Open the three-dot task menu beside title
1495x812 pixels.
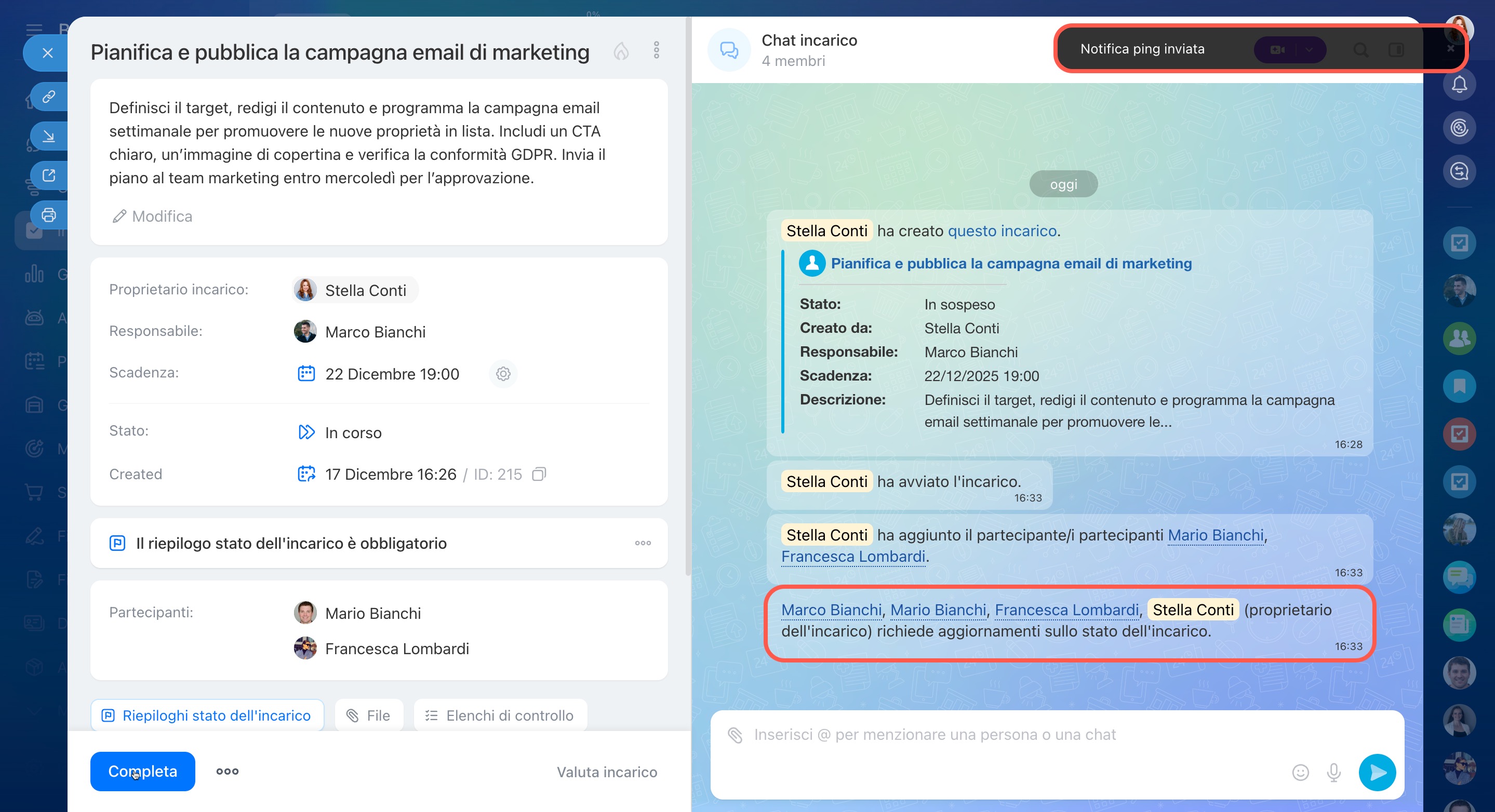point(657,50)
